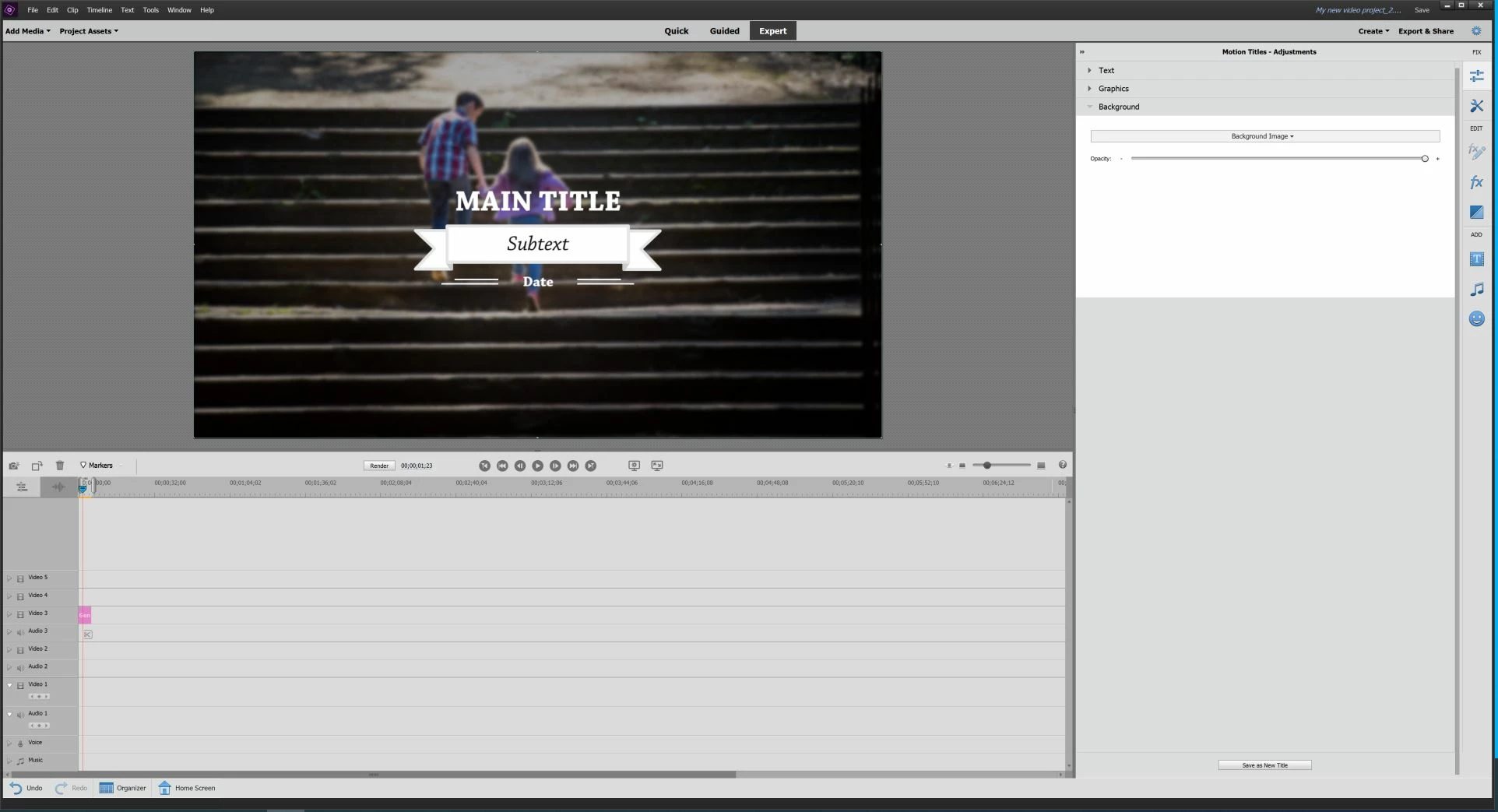Open the timeline help question mark
This screenshot has height=812, width=1498.
(x=1062, y=465)
